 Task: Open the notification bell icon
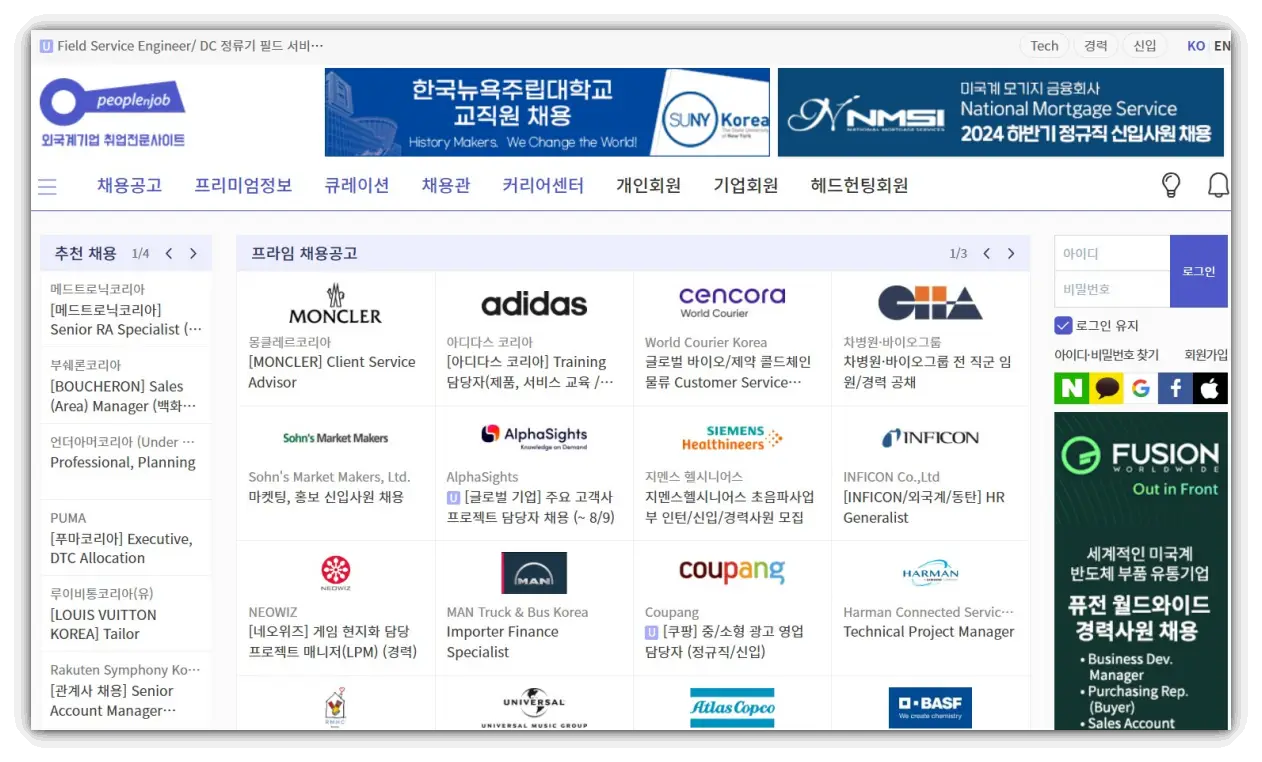(x=1218, y=185)
